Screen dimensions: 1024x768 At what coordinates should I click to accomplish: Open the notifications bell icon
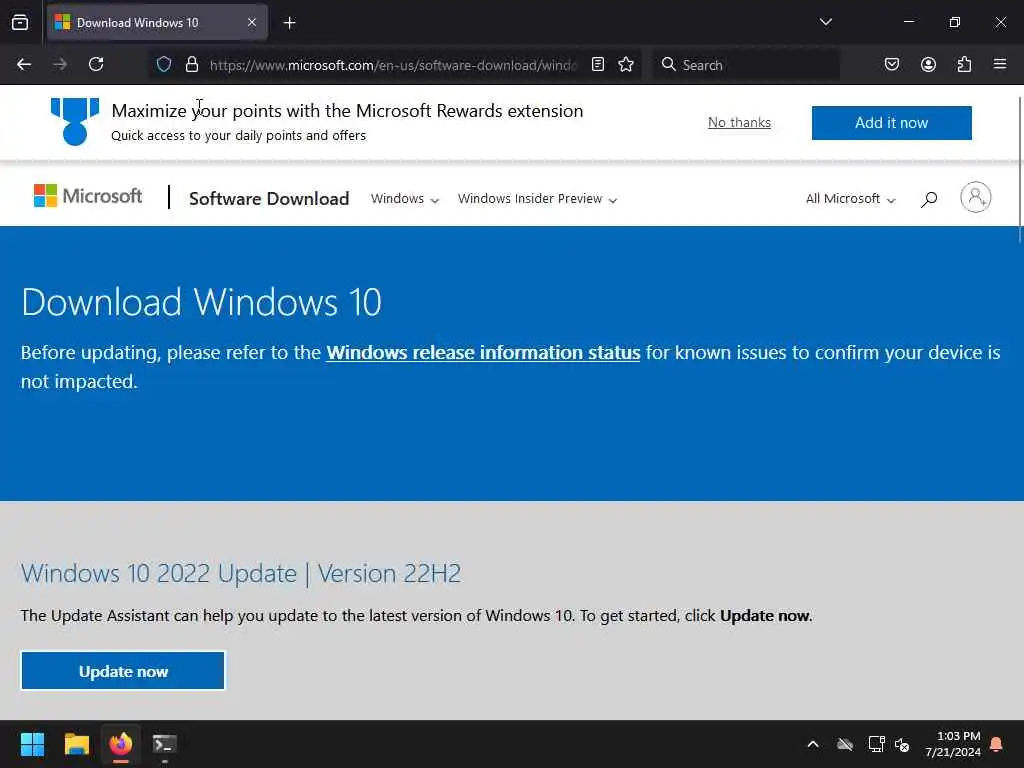click(x=997, y=744)
